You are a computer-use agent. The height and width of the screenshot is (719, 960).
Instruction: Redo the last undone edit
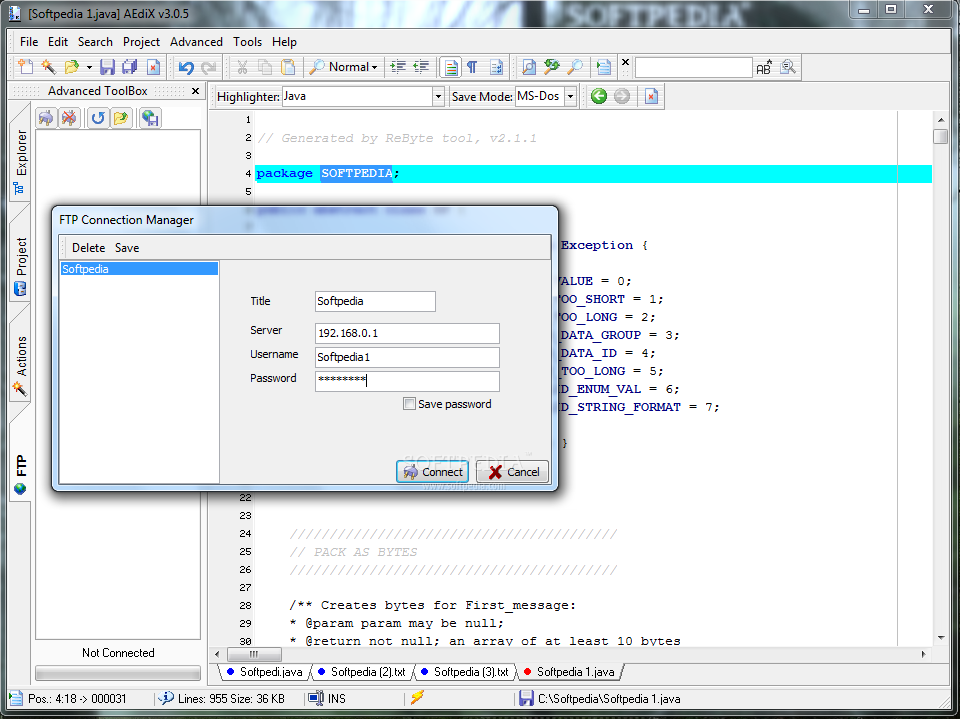(x=209, y=67)
